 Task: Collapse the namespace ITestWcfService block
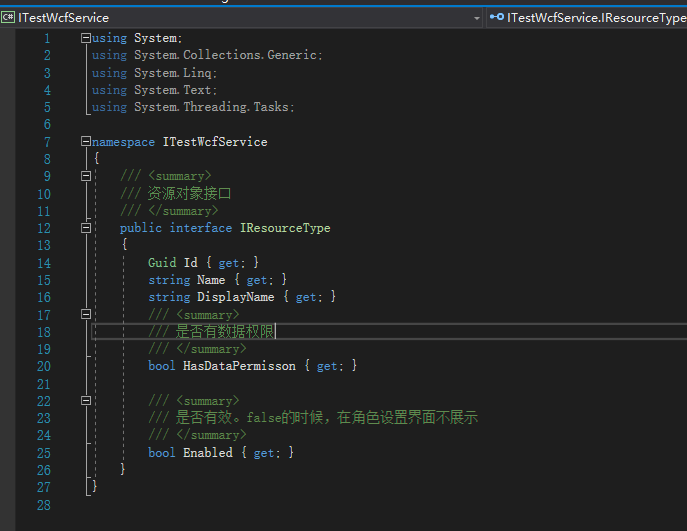[86, 142]
